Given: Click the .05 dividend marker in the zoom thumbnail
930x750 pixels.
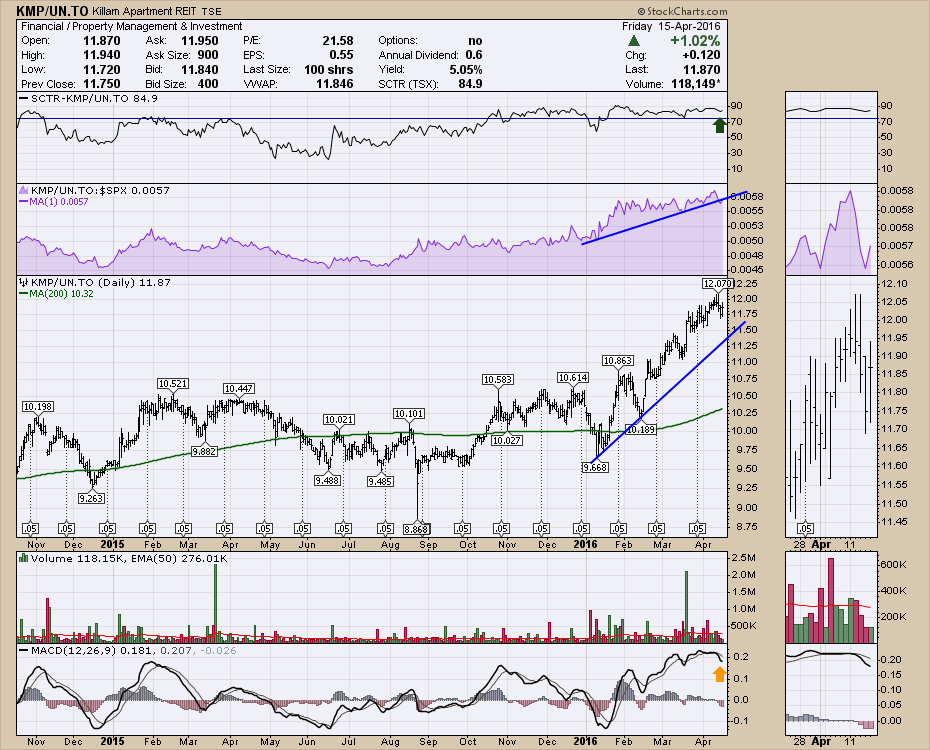Looking at the screenshot, I should tap(805, 528).
